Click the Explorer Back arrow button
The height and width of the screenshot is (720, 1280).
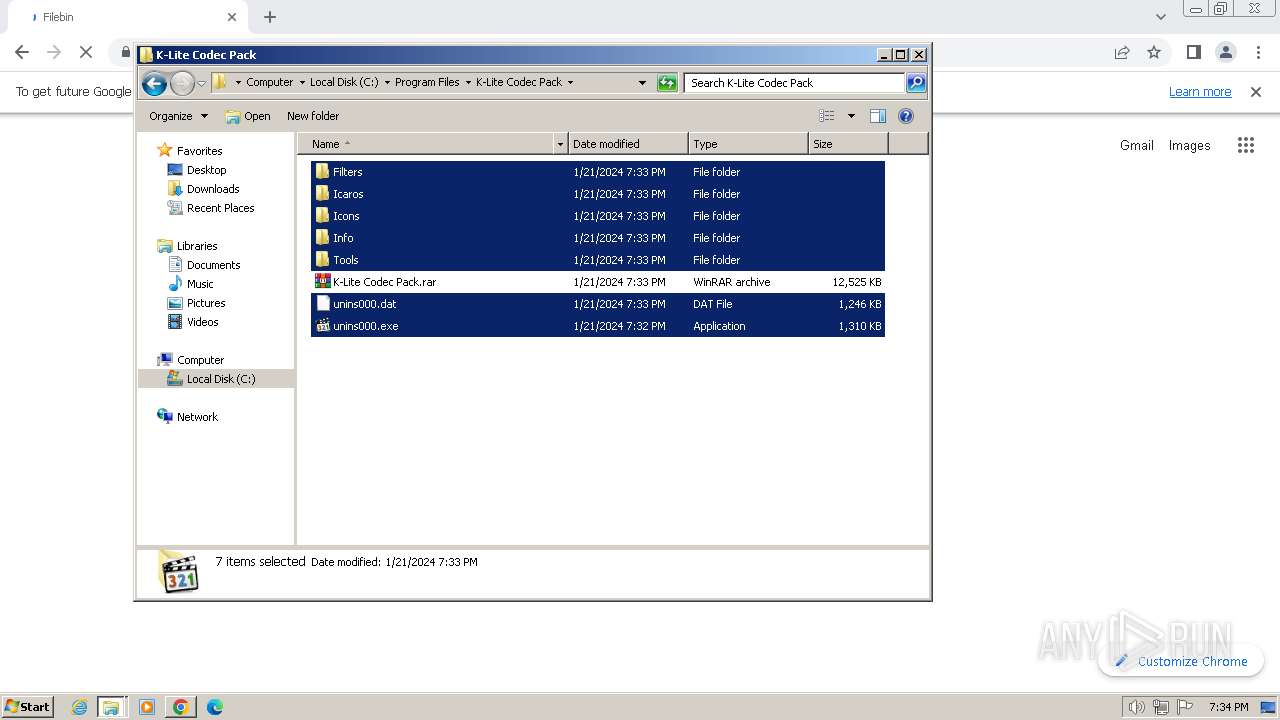pos(154,84)
